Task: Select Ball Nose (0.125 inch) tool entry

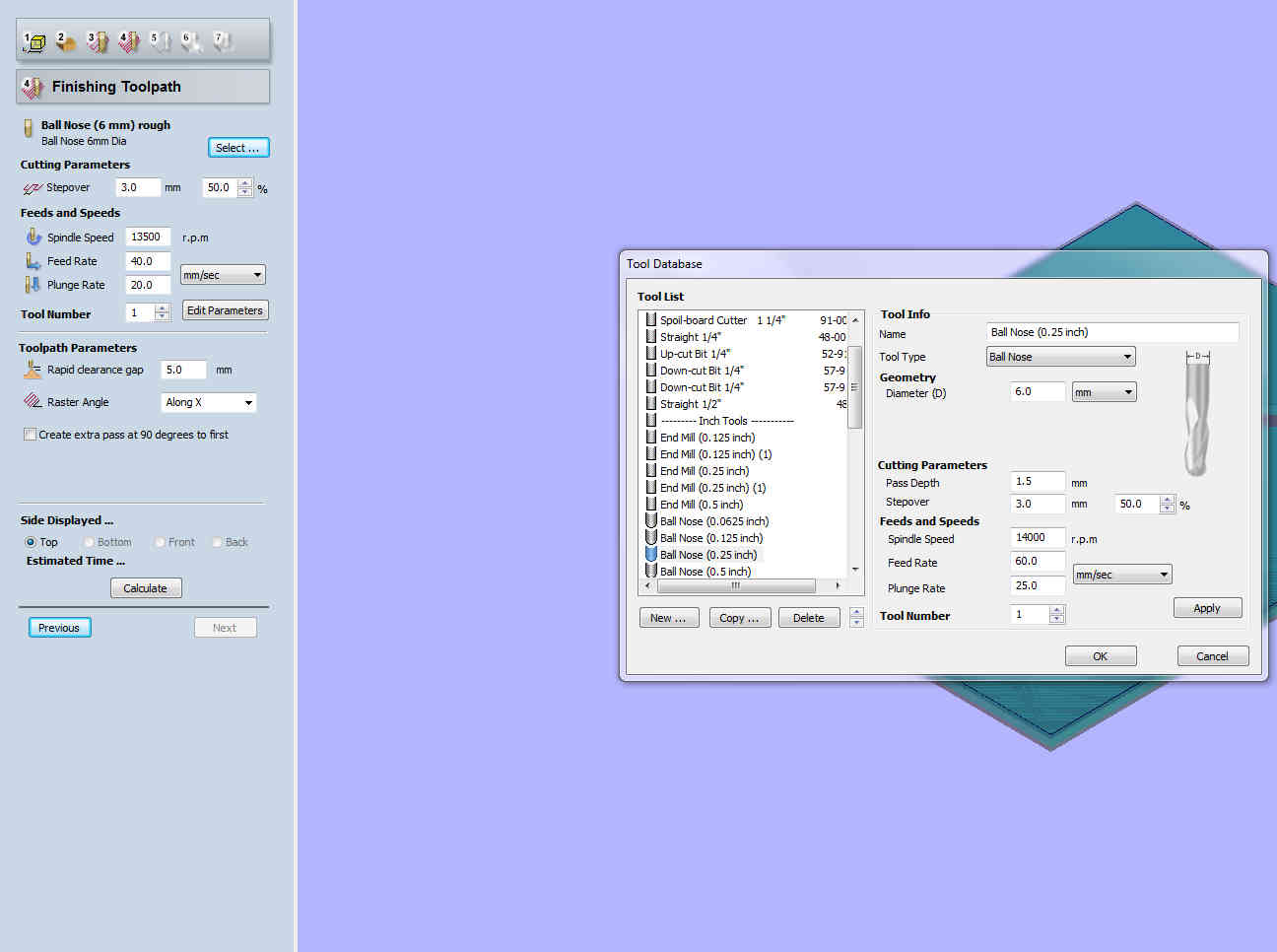Action: [x=710, y=538]
